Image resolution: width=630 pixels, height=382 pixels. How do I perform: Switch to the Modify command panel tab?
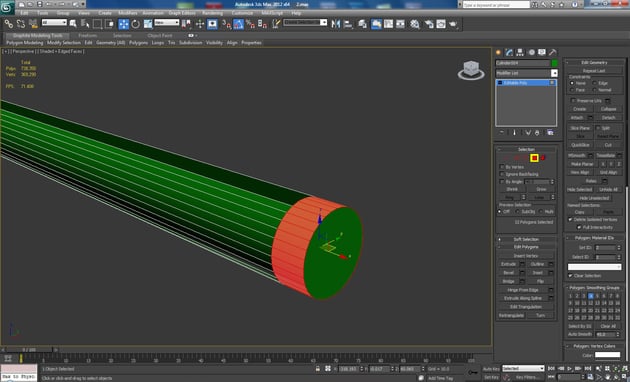(x=509, y=52)
